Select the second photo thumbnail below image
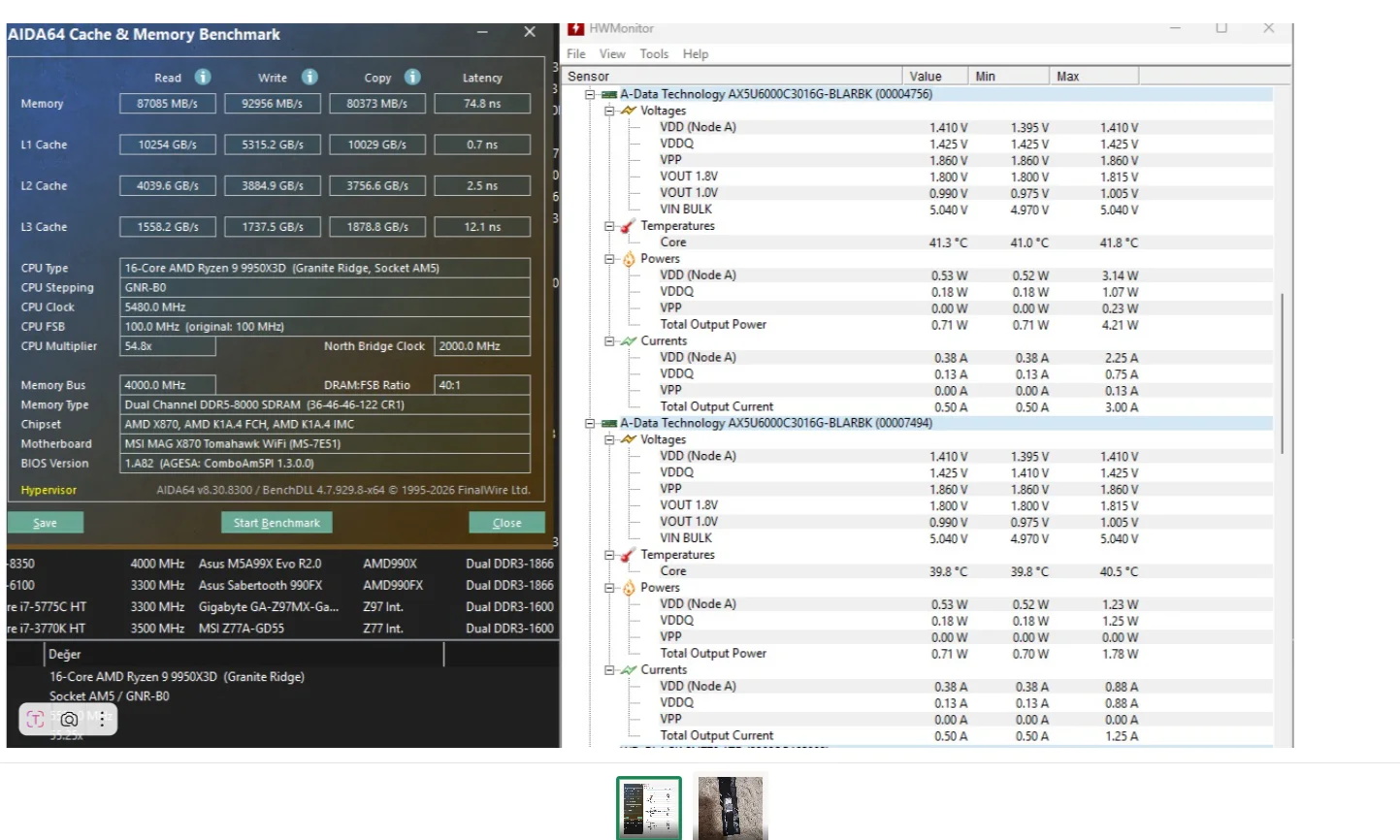This screenshot has height=840, width=1400. [x=731, y=807]
